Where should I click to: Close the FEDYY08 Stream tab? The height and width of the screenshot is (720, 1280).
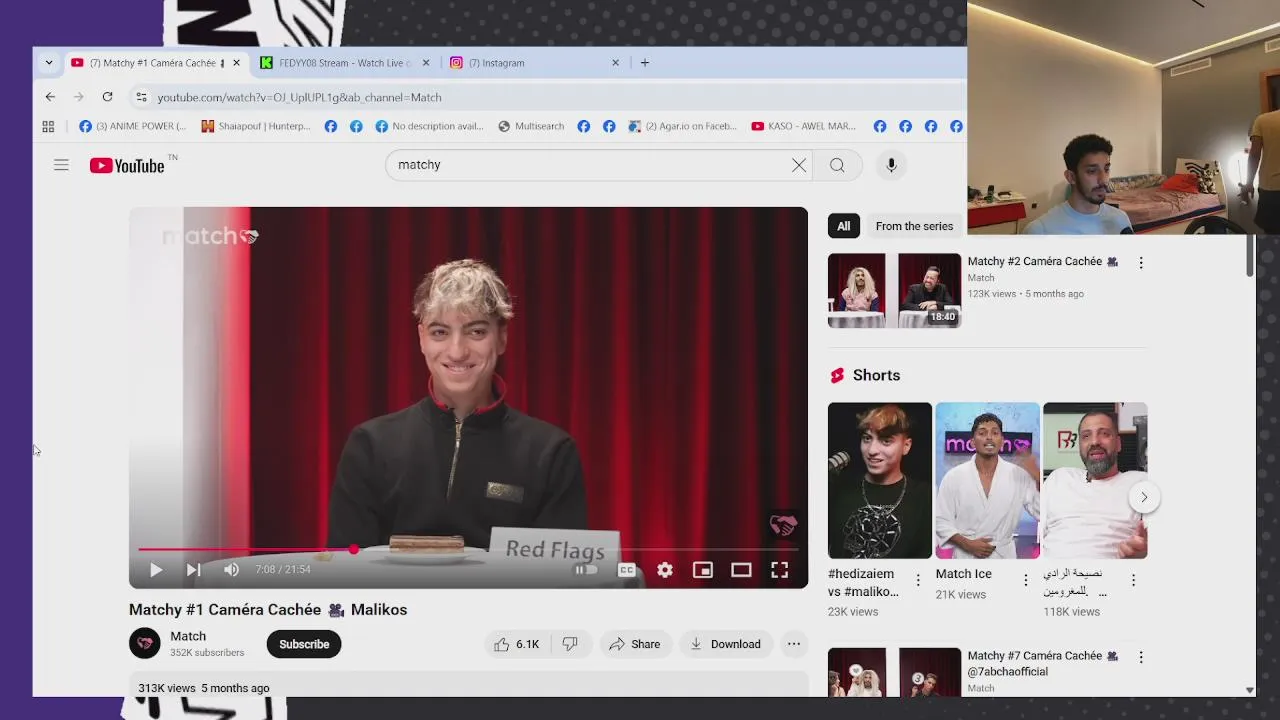425,63
